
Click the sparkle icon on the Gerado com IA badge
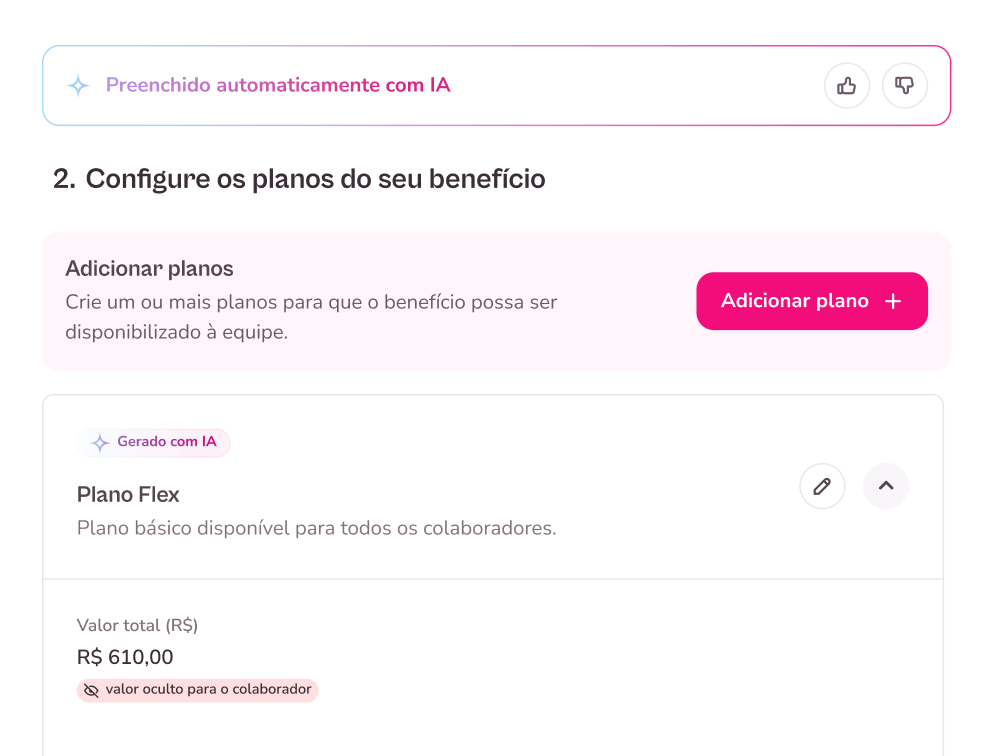(100, 442)
